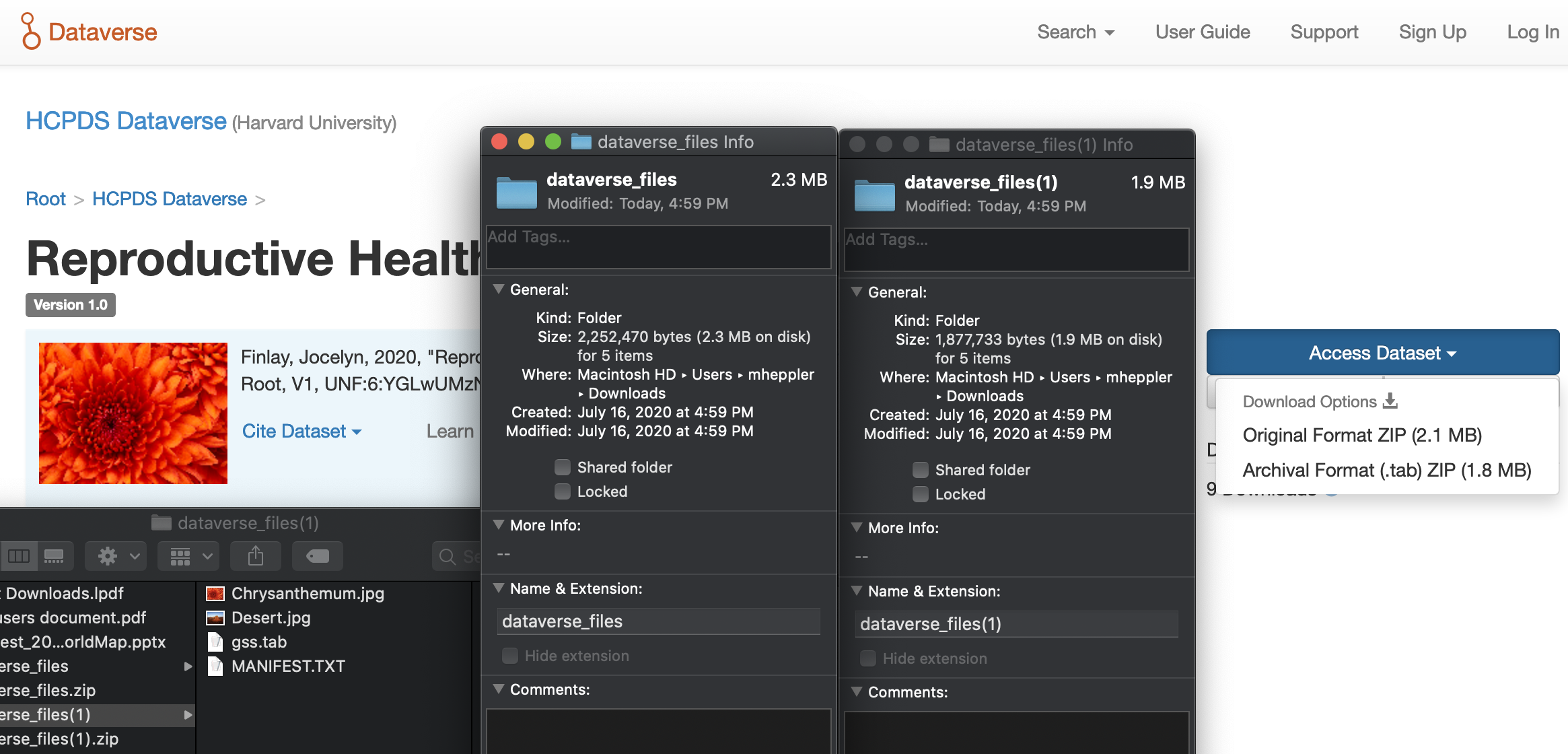Open User Guide in navbar
Viewport: 1568px width, 754px height.
click(x=1203, y=32)
